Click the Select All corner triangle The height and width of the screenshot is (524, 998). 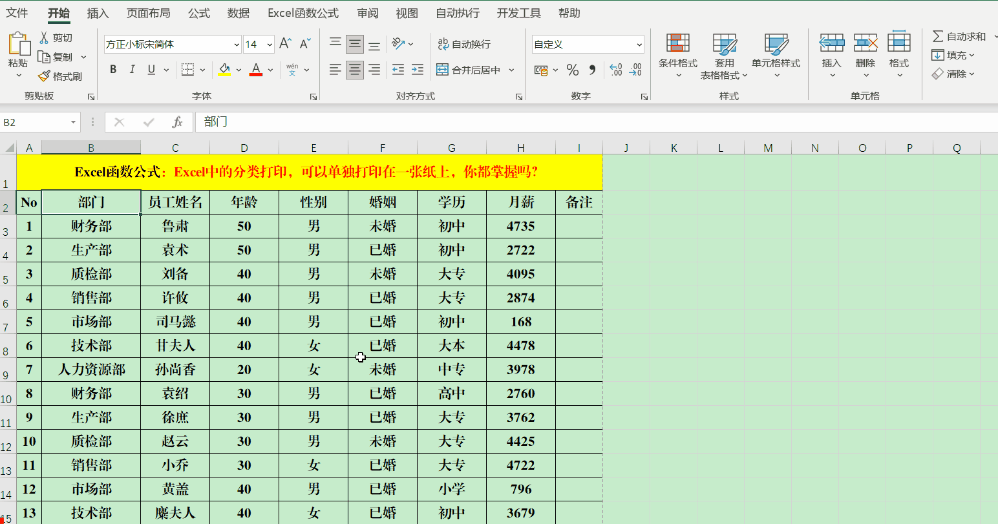click(x=9, y=148)
